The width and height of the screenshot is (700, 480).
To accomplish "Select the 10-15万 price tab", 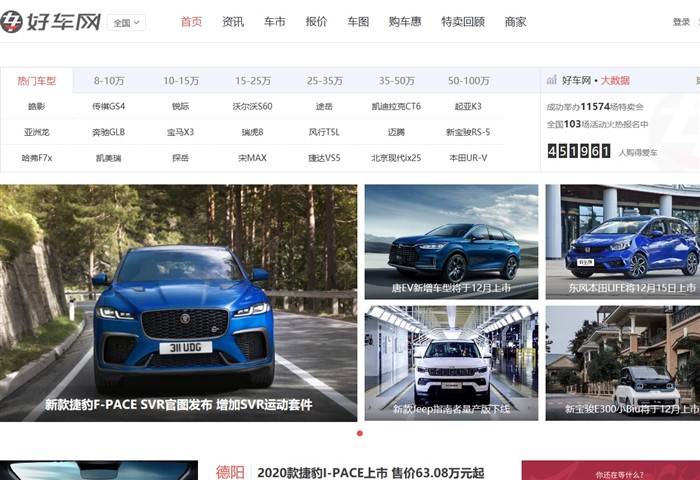I will click(181, 81).
